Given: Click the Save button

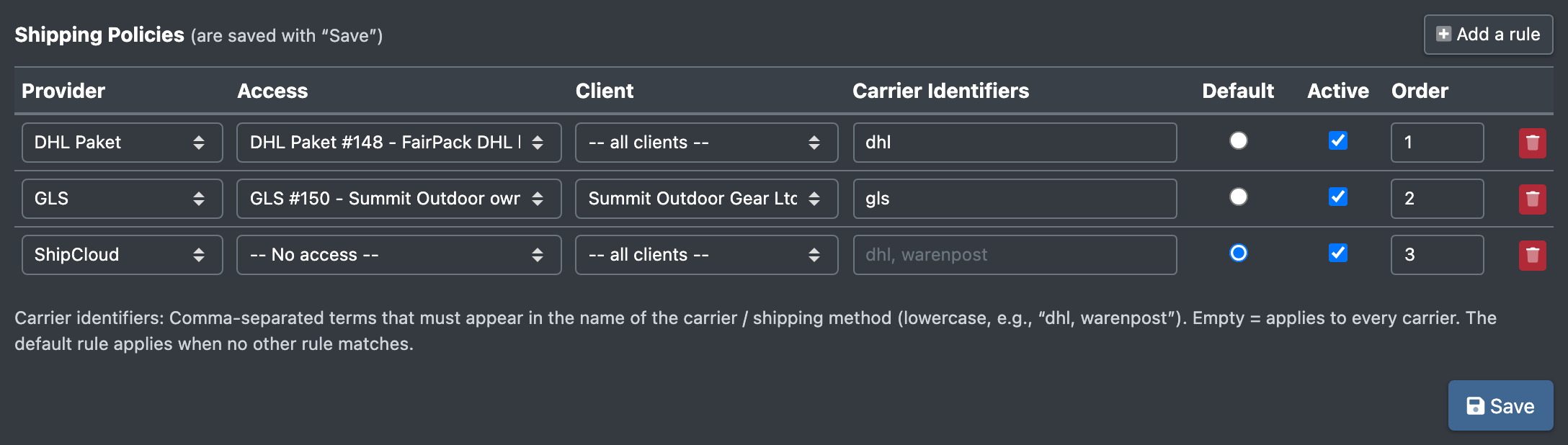Looking at the screenshot, I should tap(1500, 405).
